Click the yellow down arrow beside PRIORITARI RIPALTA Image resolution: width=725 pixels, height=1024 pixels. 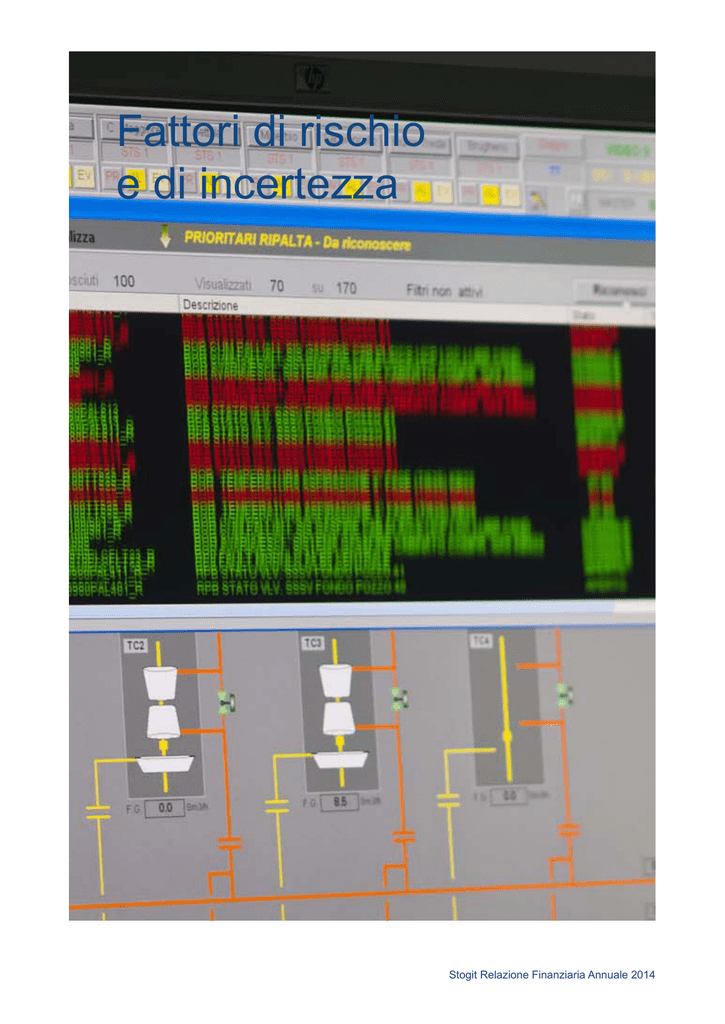pyautogui.click(x=165, y=237)
